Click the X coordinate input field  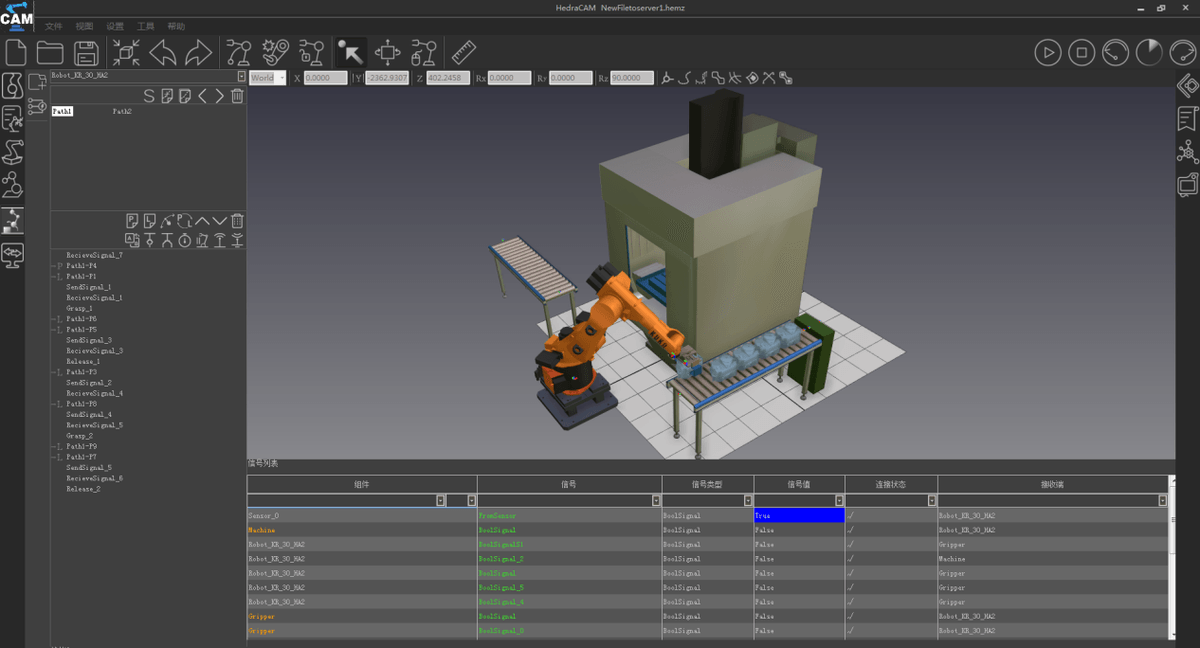pos(325,77)
